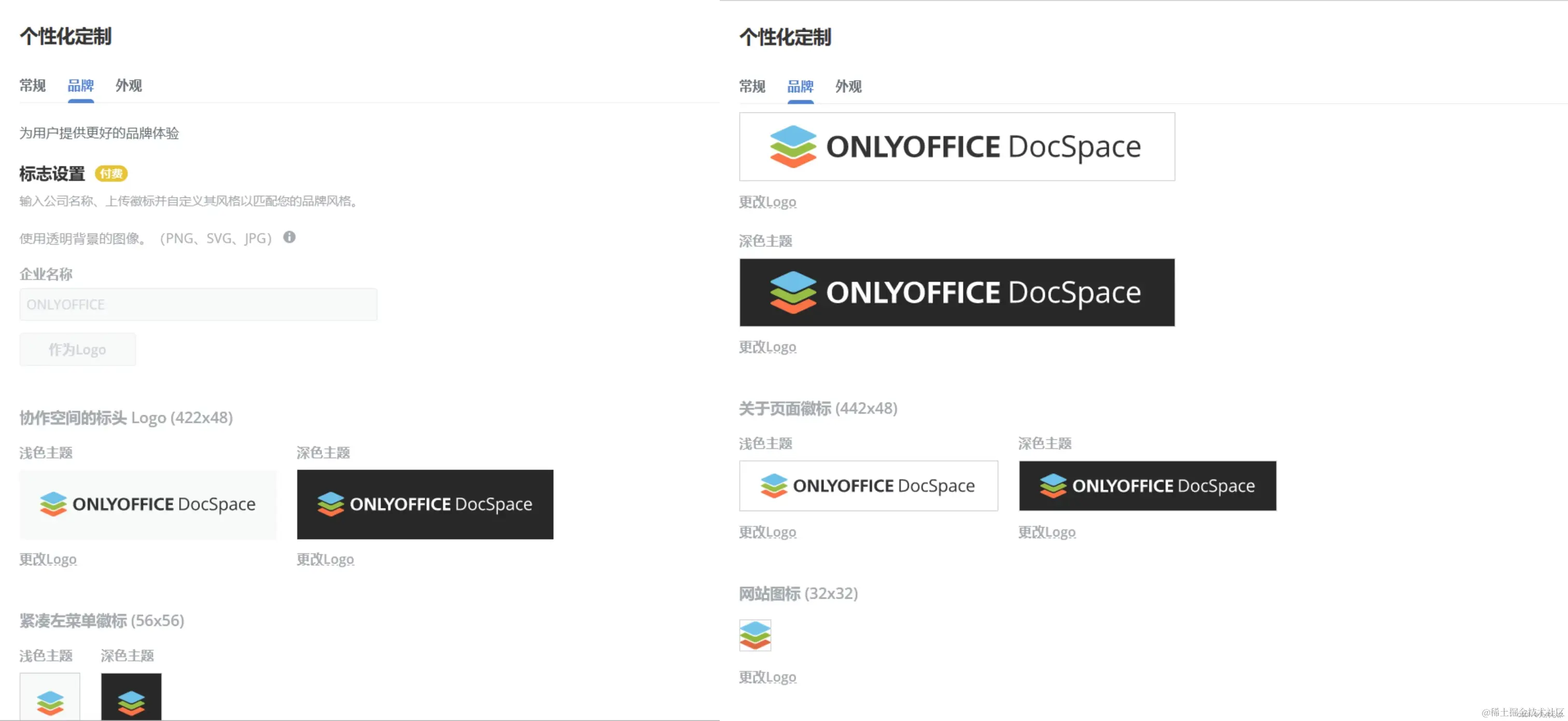1568x721 pixels.
Task: Click the light theme header logo preview
Action: 148,504
